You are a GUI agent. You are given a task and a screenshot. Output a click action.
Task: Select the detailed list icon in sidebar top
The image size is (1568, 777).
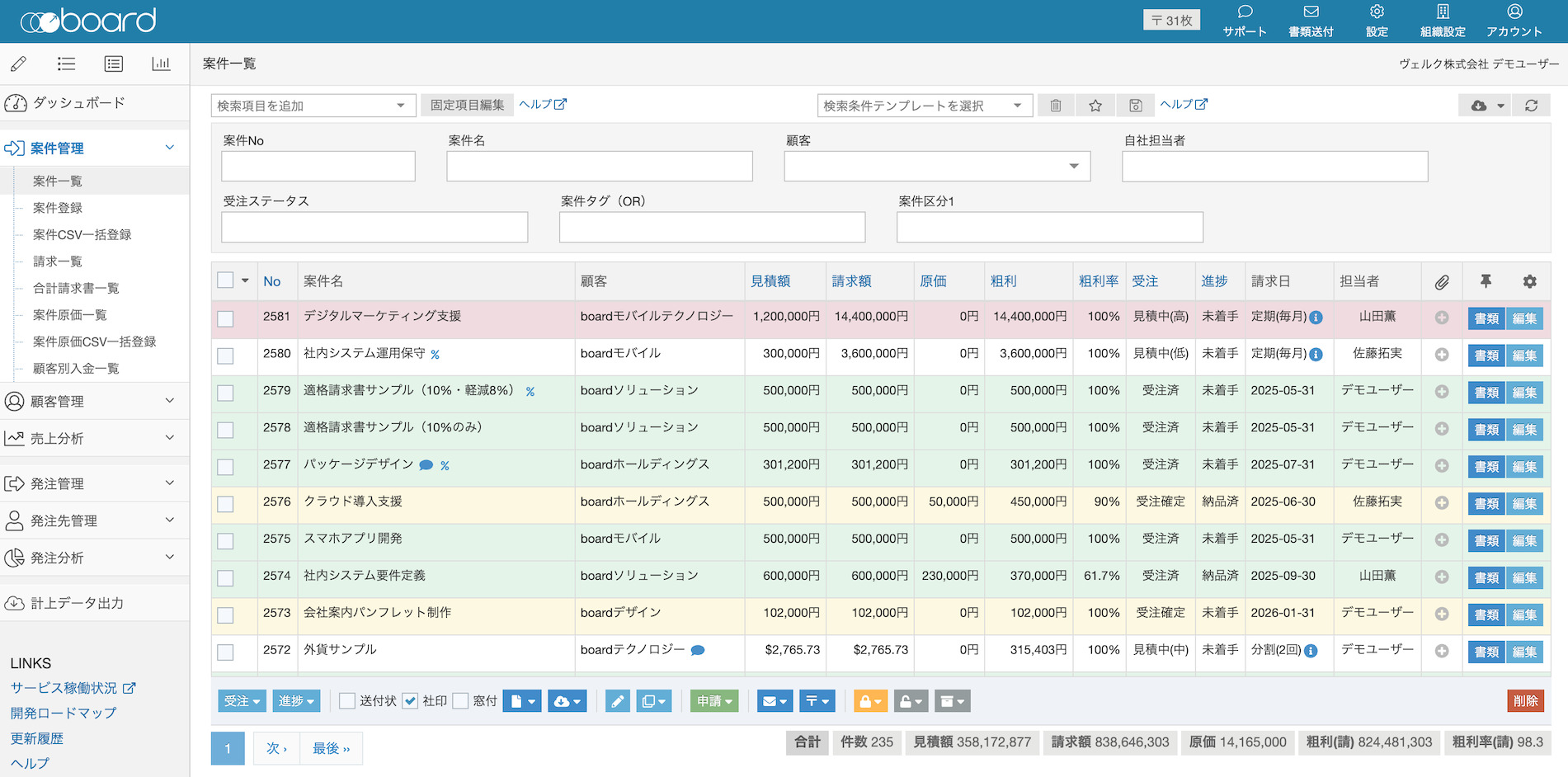coord(114,64)
